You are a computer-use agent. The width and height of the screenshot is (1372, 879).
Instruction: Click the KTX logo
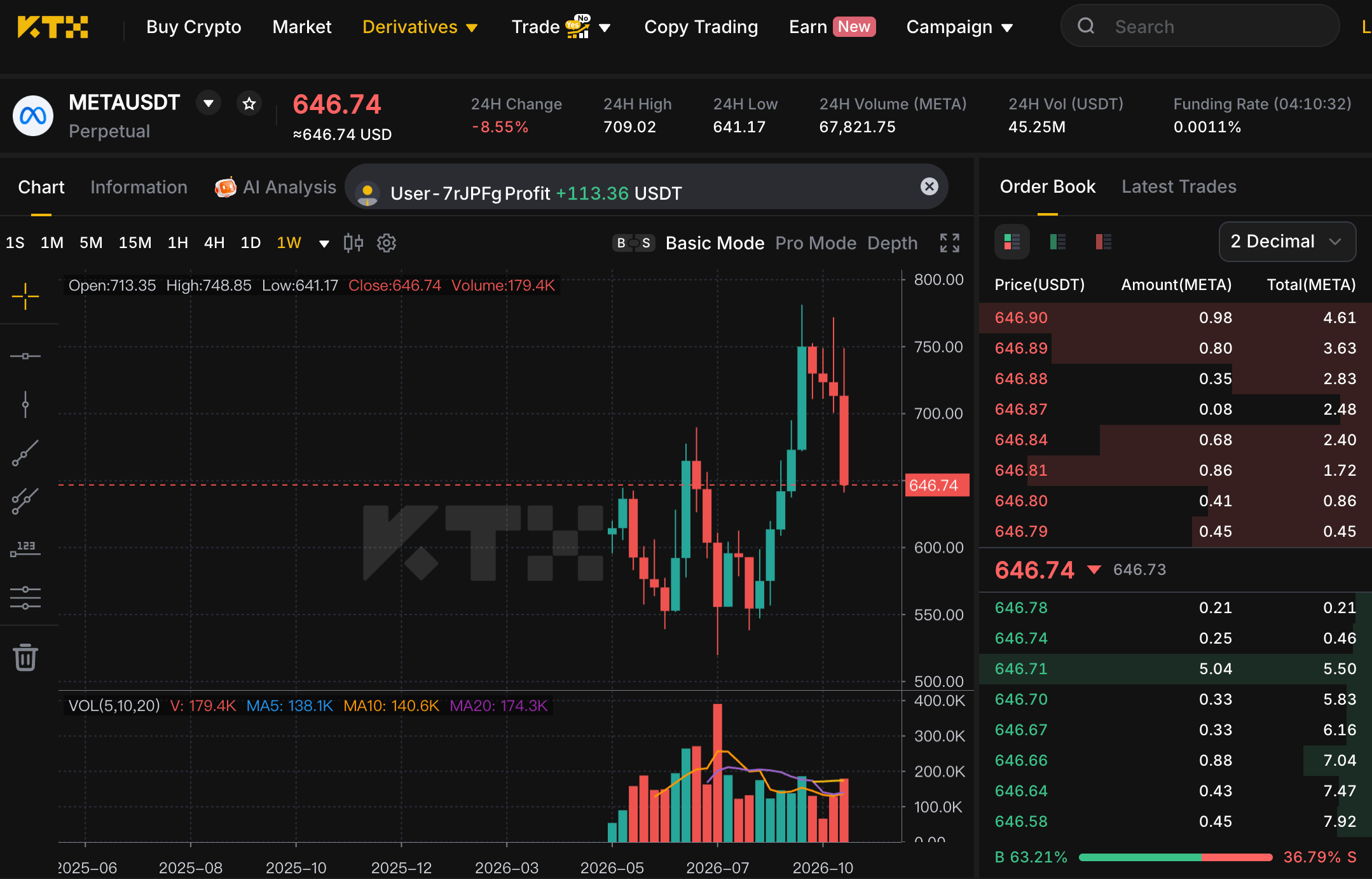tap(53, 27)
